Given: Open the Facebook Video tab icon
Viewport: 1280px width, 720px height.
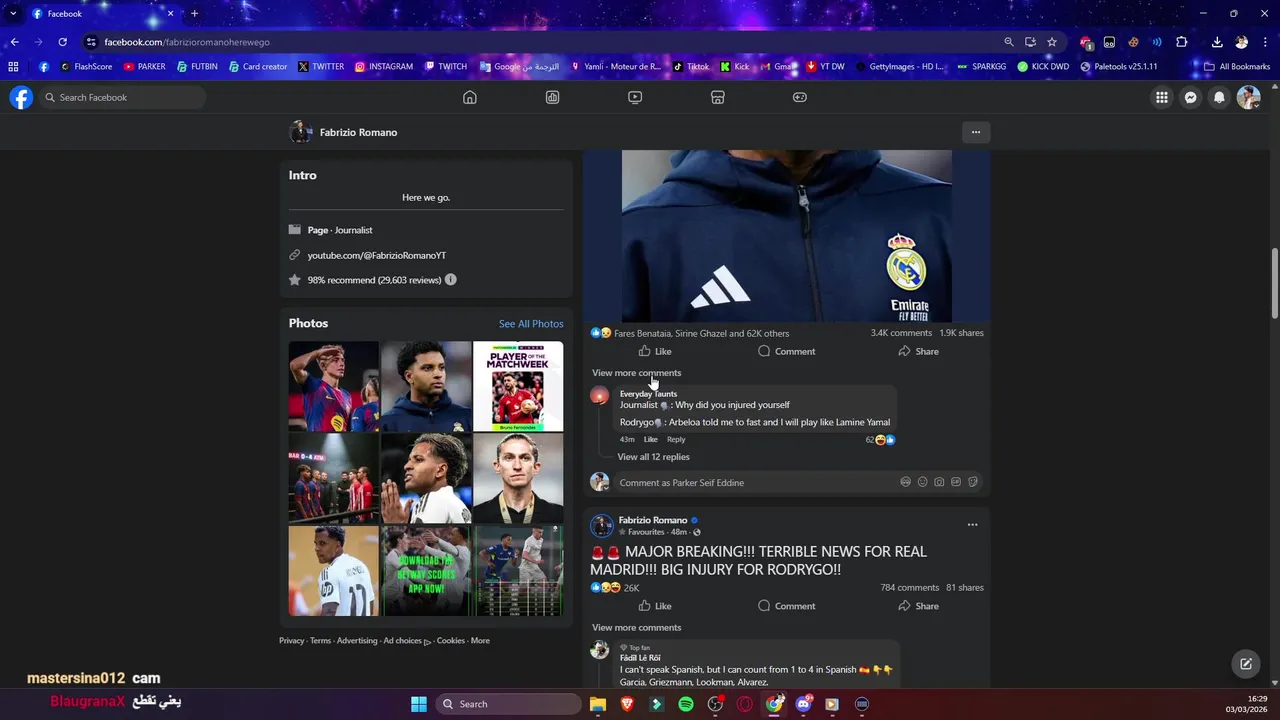Looking at the screenshot, I should (635, 97).
